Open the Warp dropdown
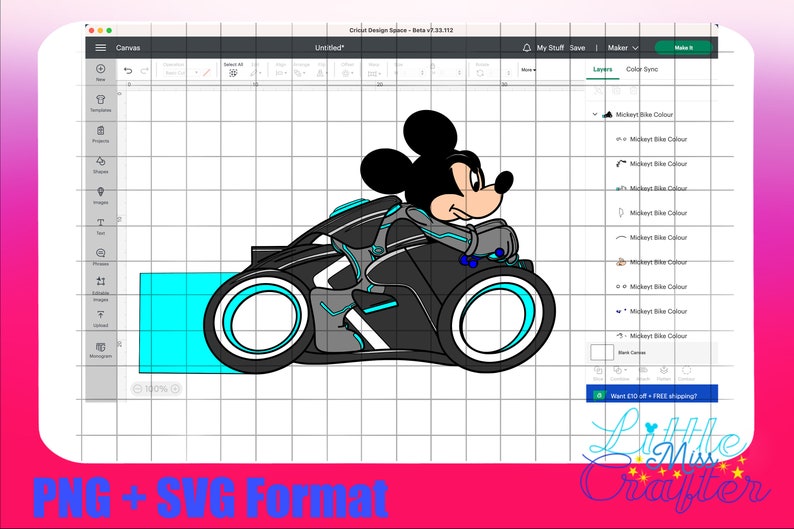The height and width of the screenshot is (529, 794). tap(374, 73)
